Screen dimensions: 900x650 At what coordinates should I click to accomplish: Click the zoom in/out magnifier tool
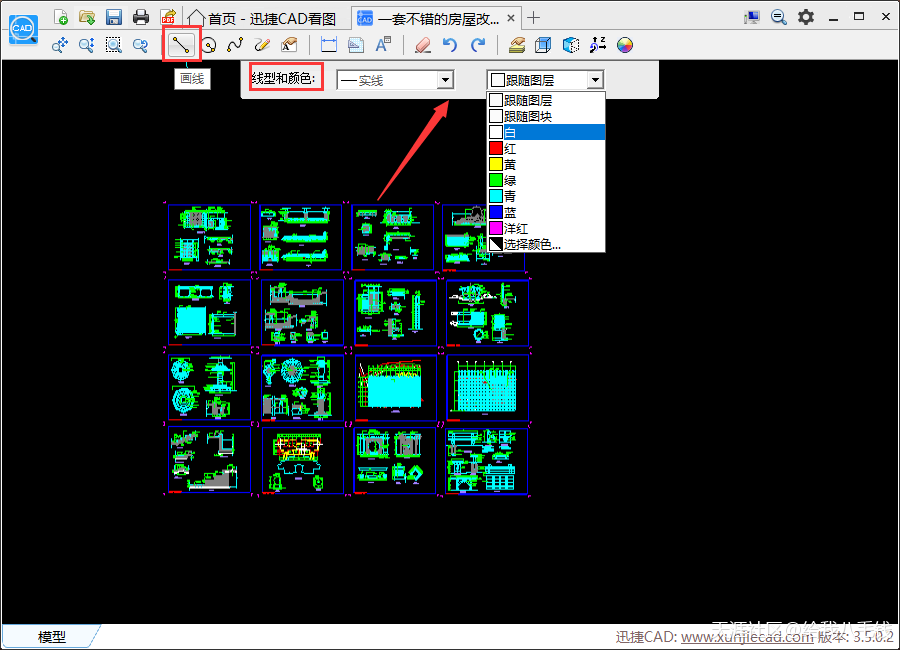pos(87,45)
